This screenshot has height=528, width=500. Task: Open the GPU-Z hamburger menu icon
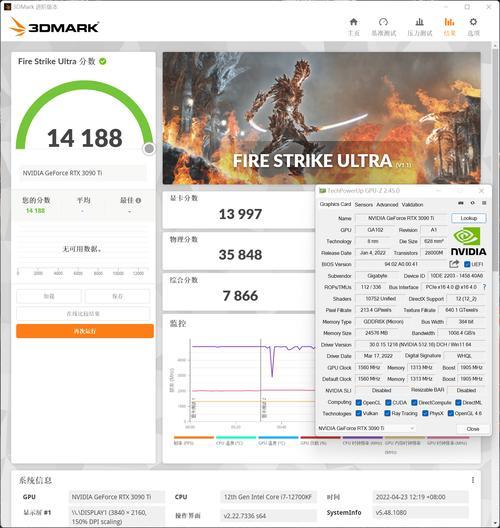pos(484,203)
